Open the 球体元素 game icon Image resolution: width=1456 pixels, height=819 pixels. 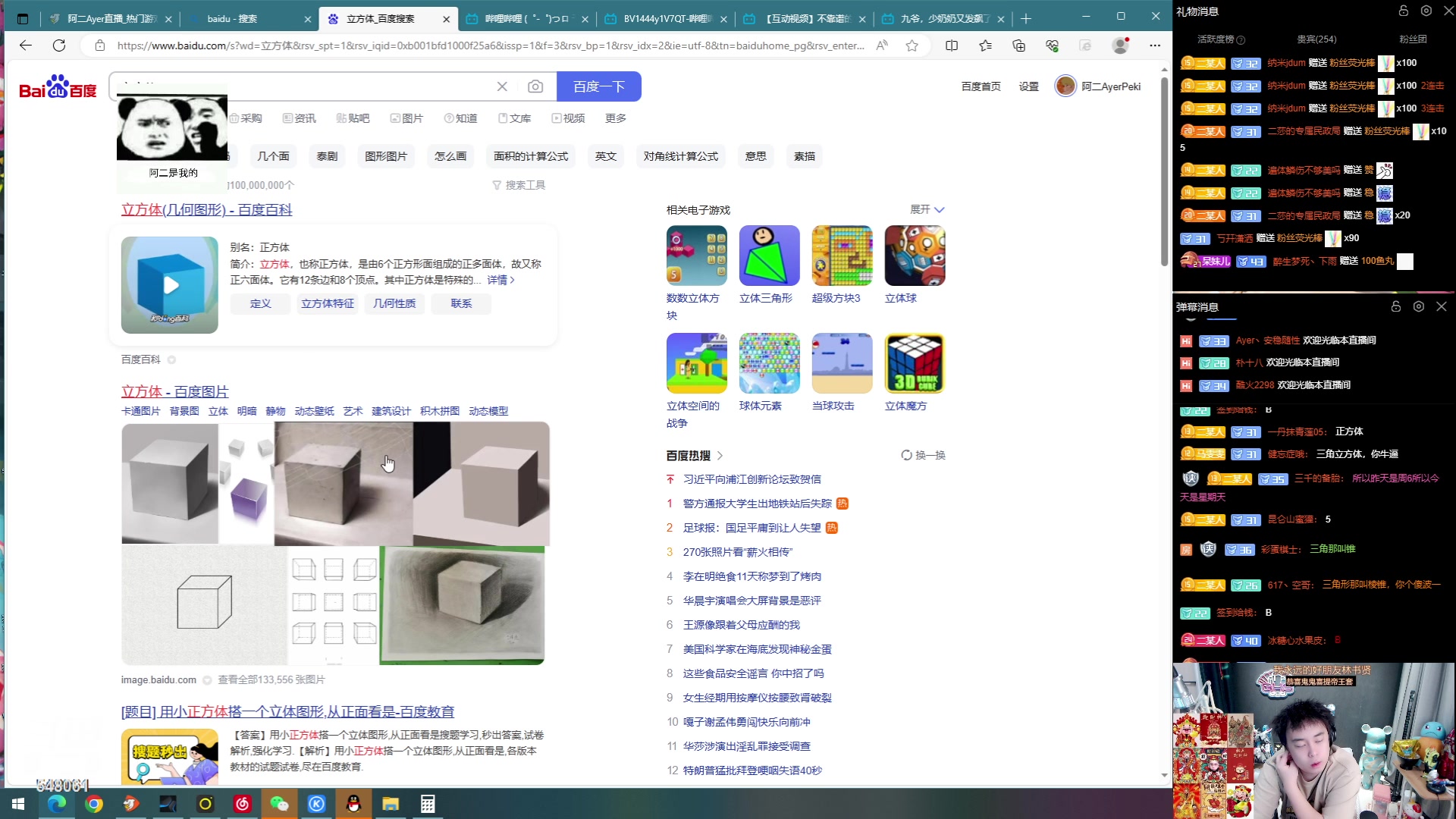pos(769,363)
